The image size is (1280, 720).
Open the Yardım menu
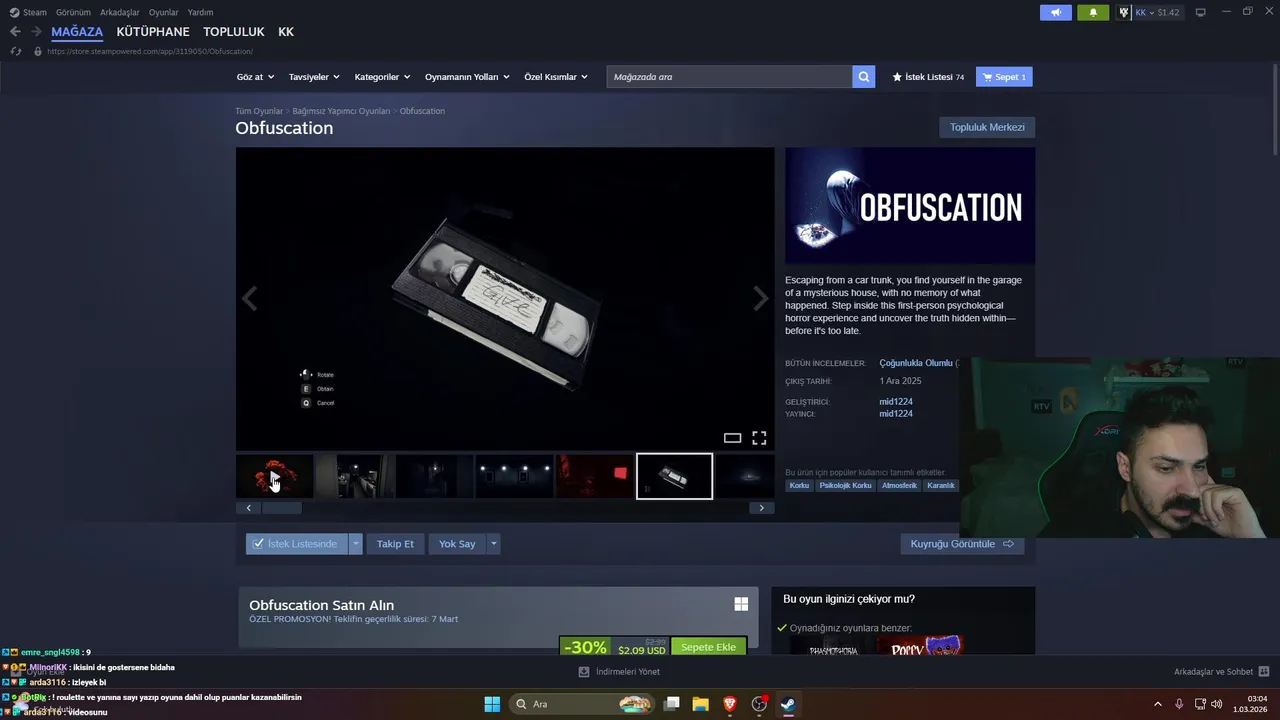200,13
